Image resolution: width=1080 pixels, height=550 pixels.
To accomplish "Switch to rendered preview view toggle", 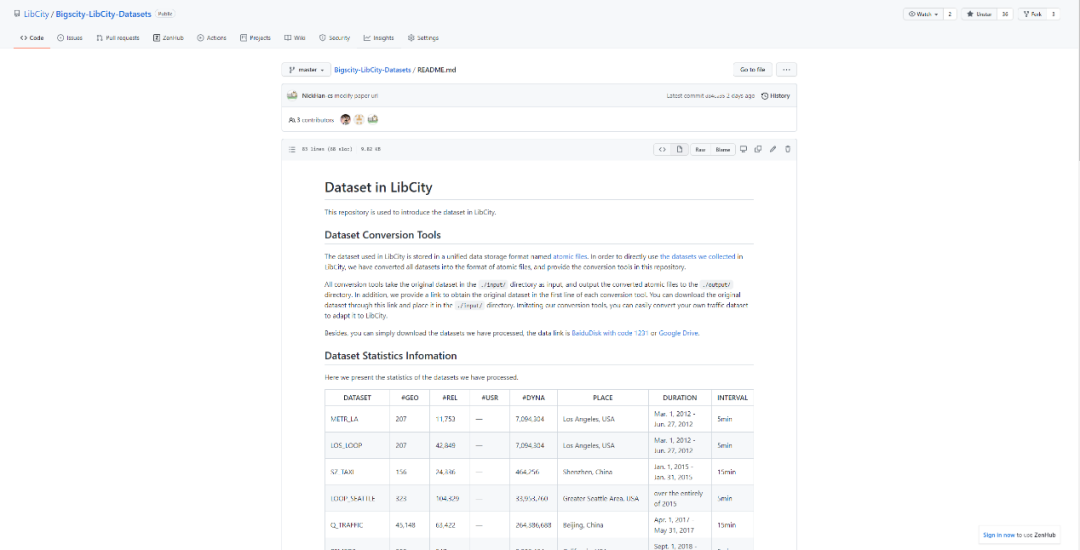I will [679, 149].
